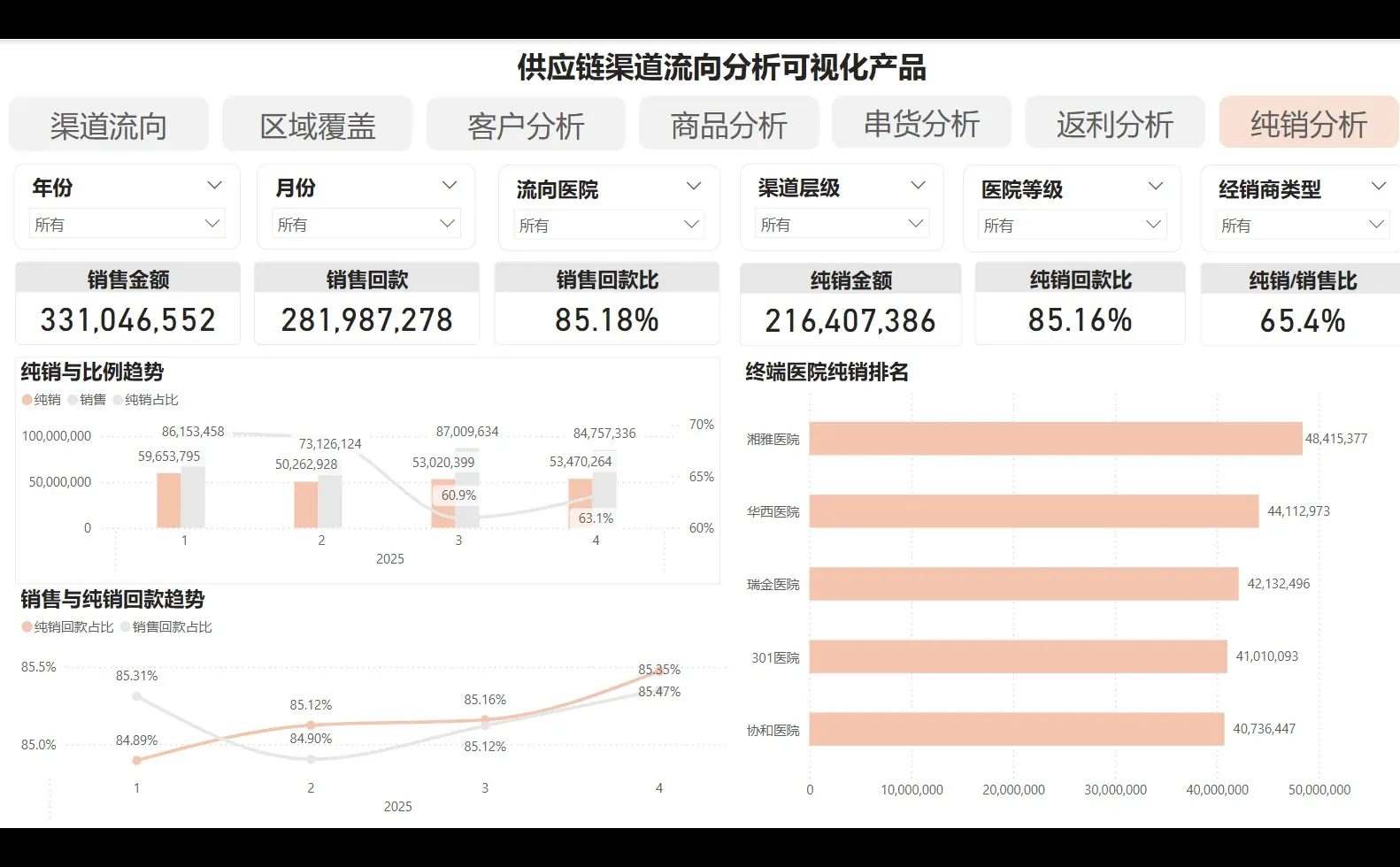Click the 纯销回款占比 legend marker
The height and width of the screenshot is (867, 1400).
(x=27, y=627)
